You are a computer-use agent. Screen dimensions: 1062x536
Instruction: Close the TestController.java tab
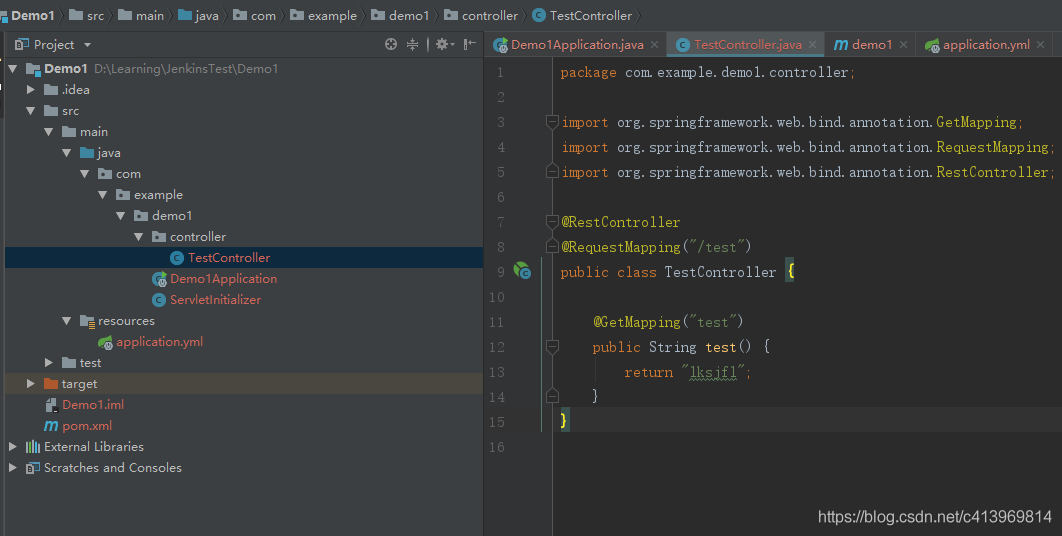812,45
